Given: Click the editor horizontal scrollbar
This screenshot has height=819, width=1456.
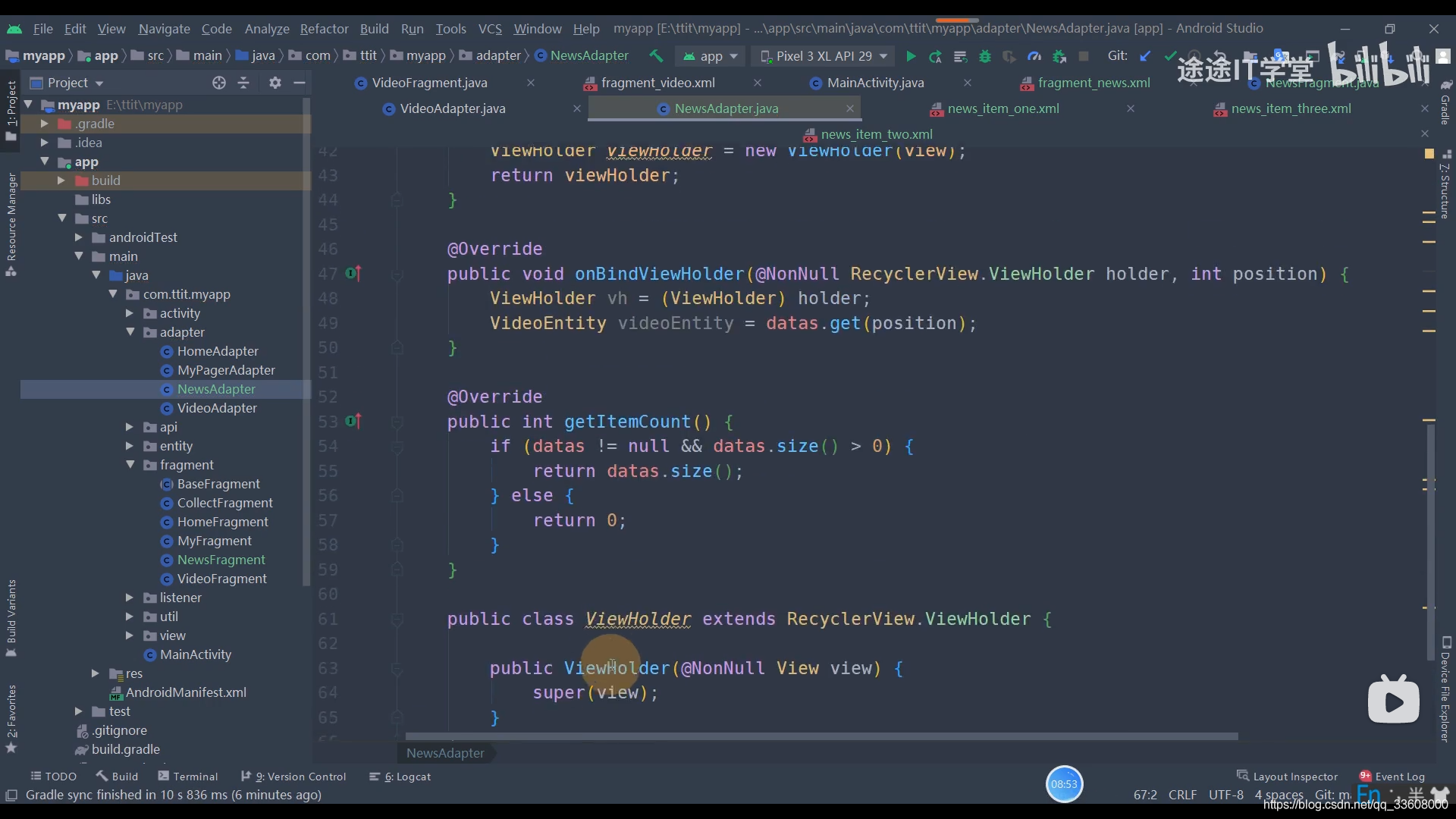Looking at the screenshot, I should coord(821,736).
